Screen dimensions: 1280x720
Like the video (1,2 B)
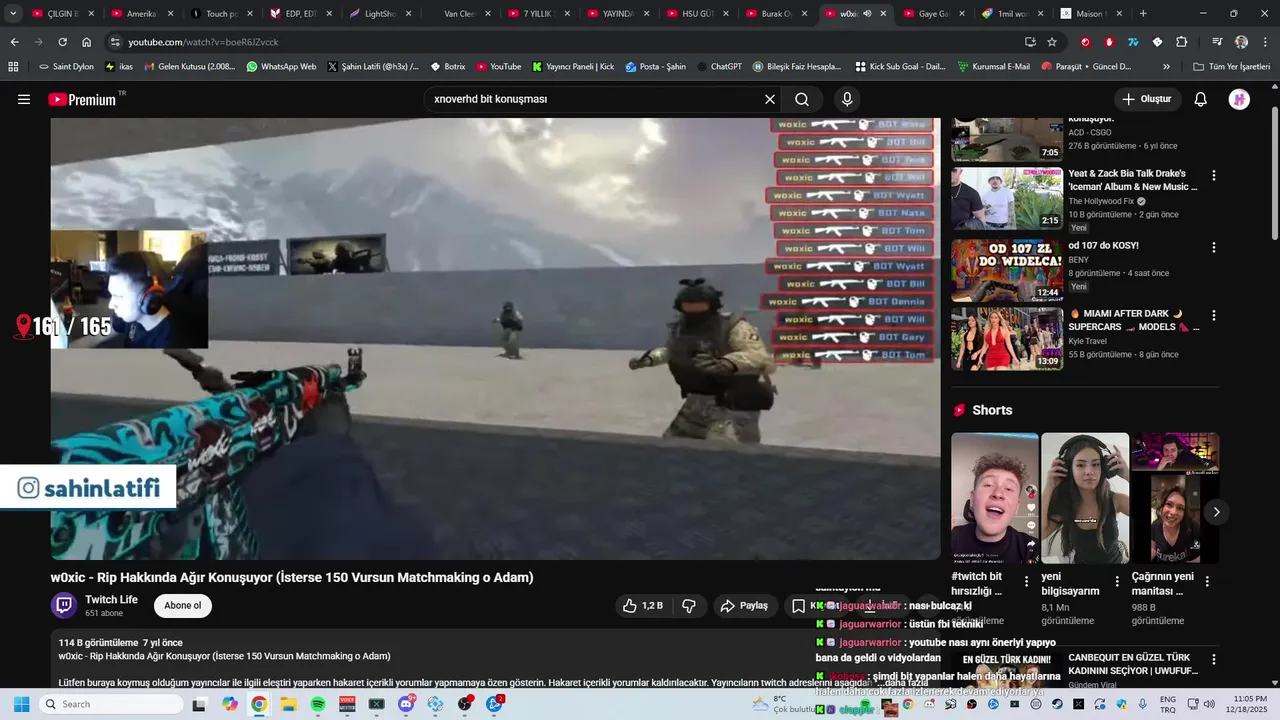click(642, 606)
